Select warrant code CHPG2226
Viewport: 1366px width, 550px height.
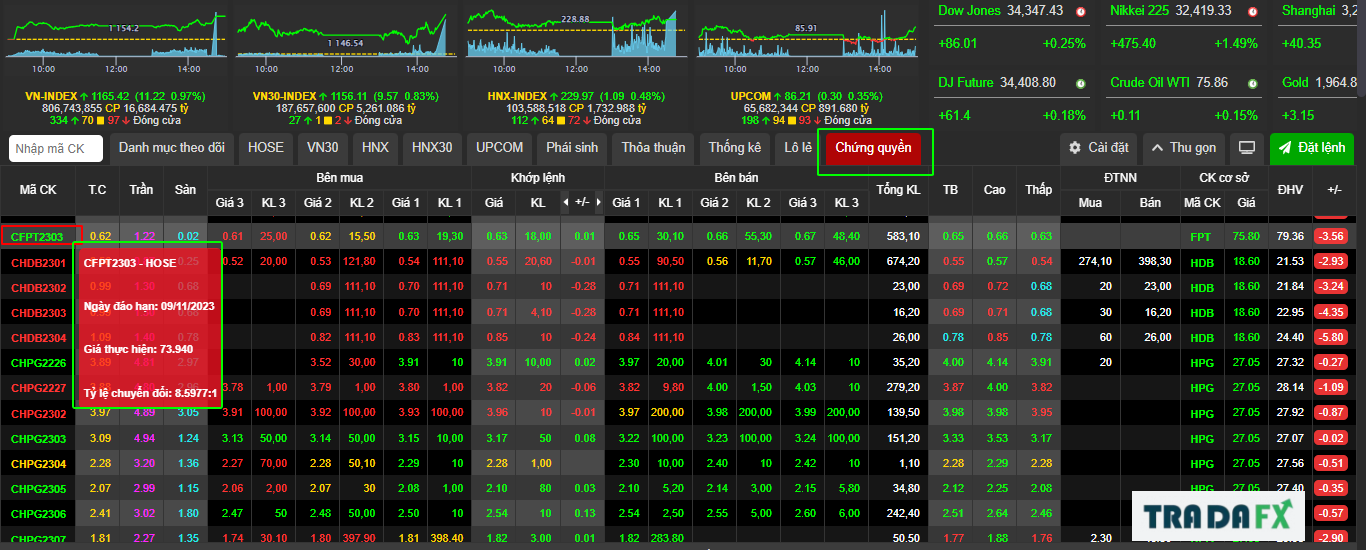pyautogui.click(x=38, y=362)
